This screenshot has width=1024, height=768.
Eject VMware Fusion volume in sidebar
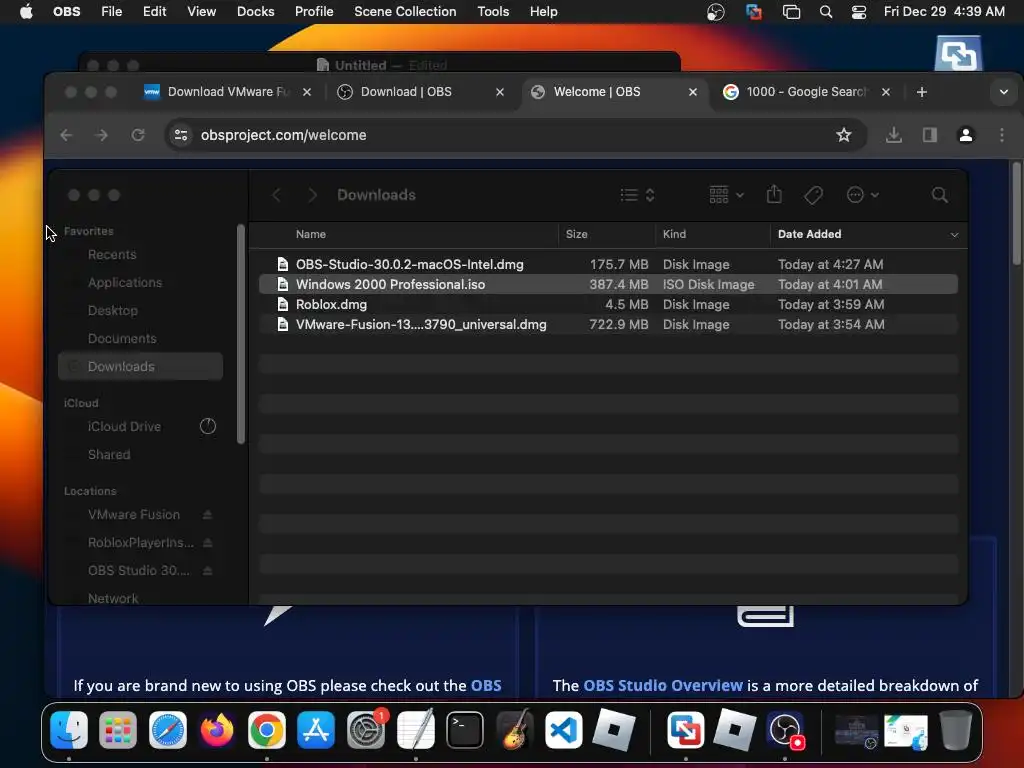pos(207,515)
